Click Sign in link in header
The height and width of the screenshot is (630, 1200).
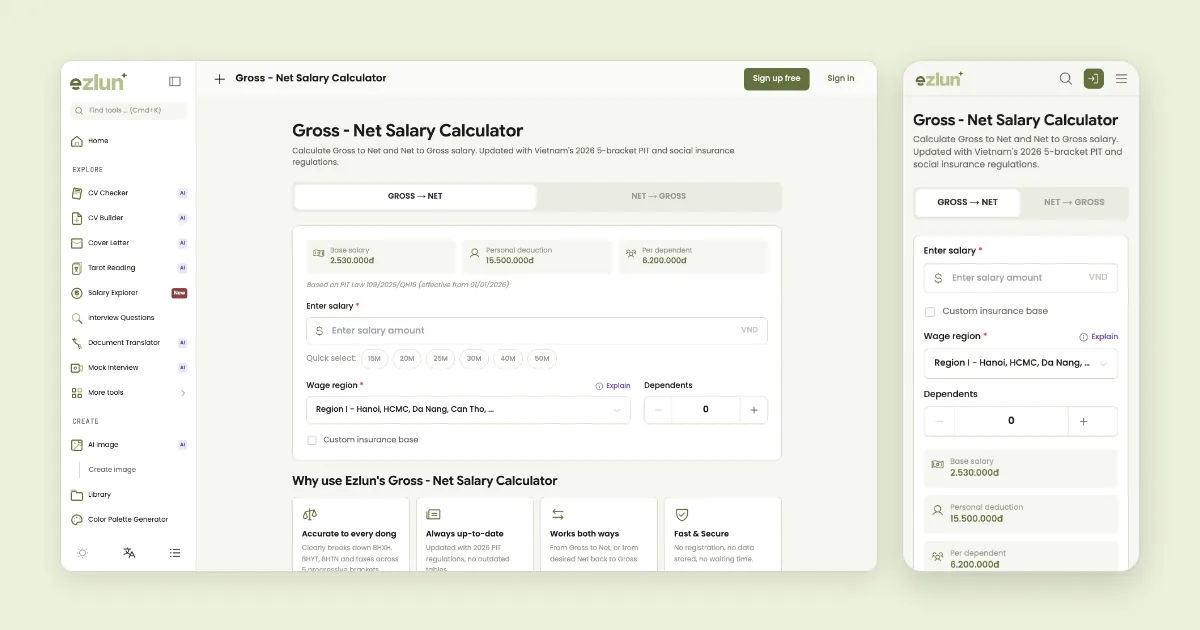pos(841,79)
